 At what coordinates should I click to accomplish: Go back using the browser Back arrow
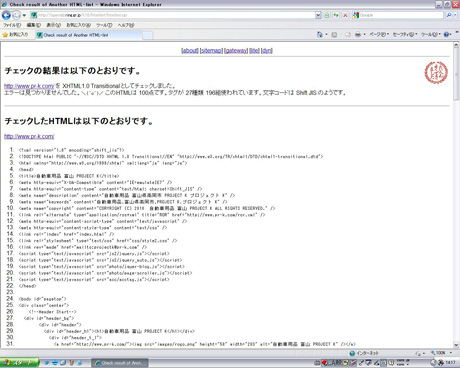6,15
